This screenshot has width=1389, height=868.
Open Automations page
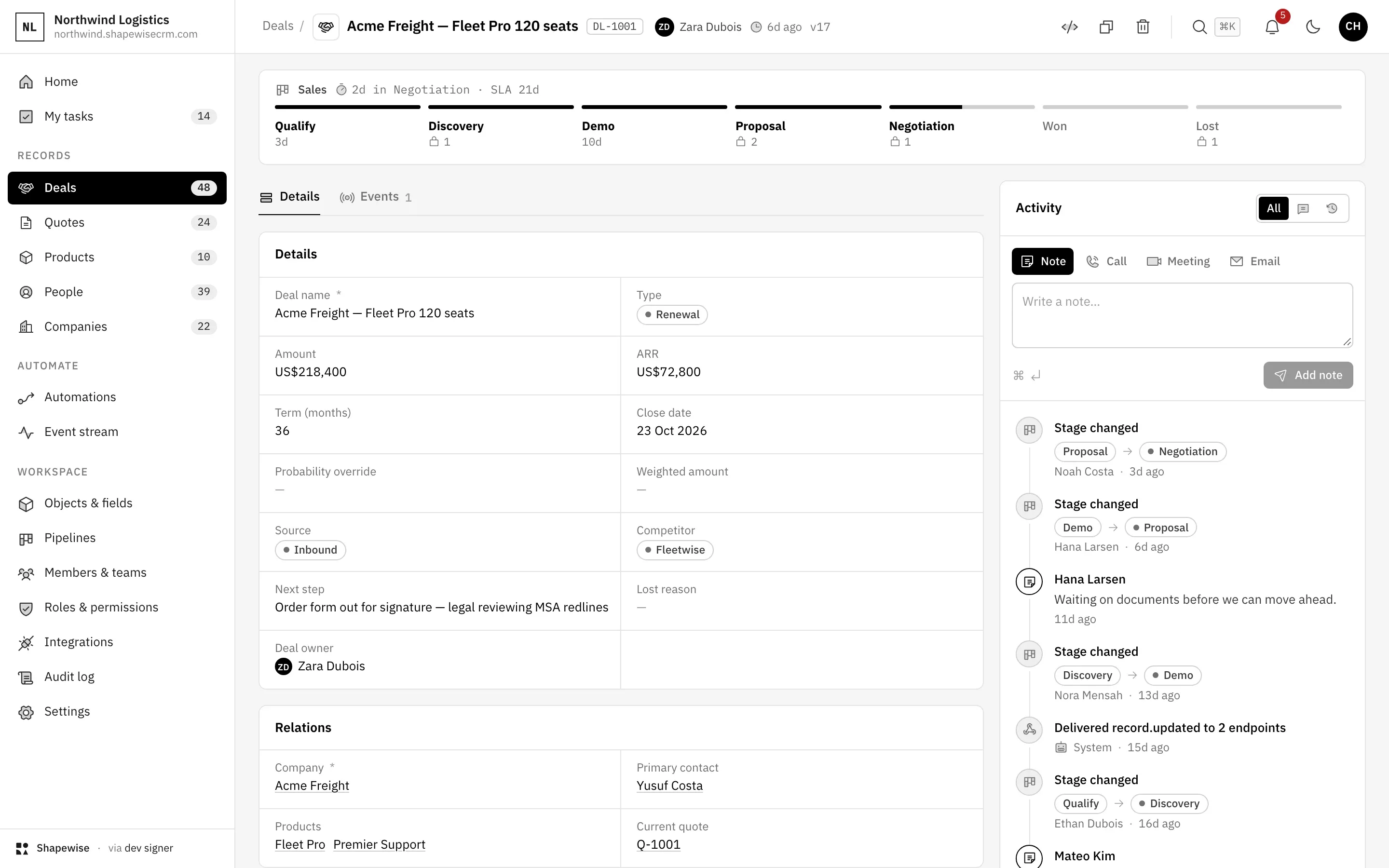[117, 397]
